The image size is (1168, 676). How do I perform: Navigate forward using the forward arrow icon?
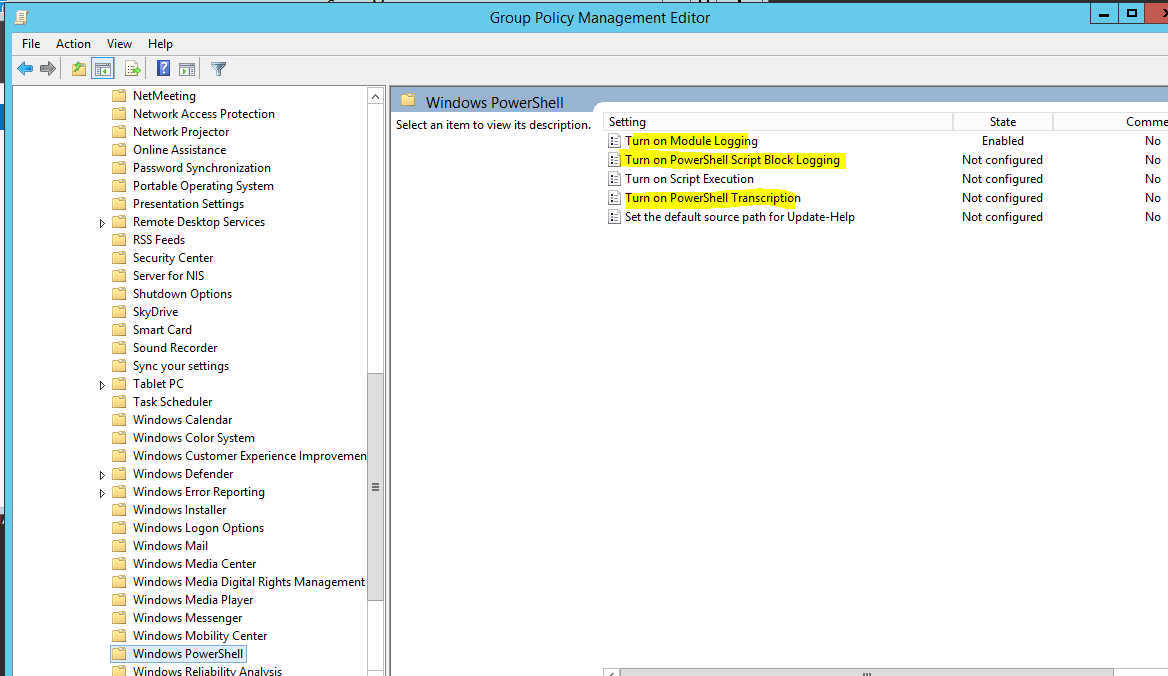47,68
